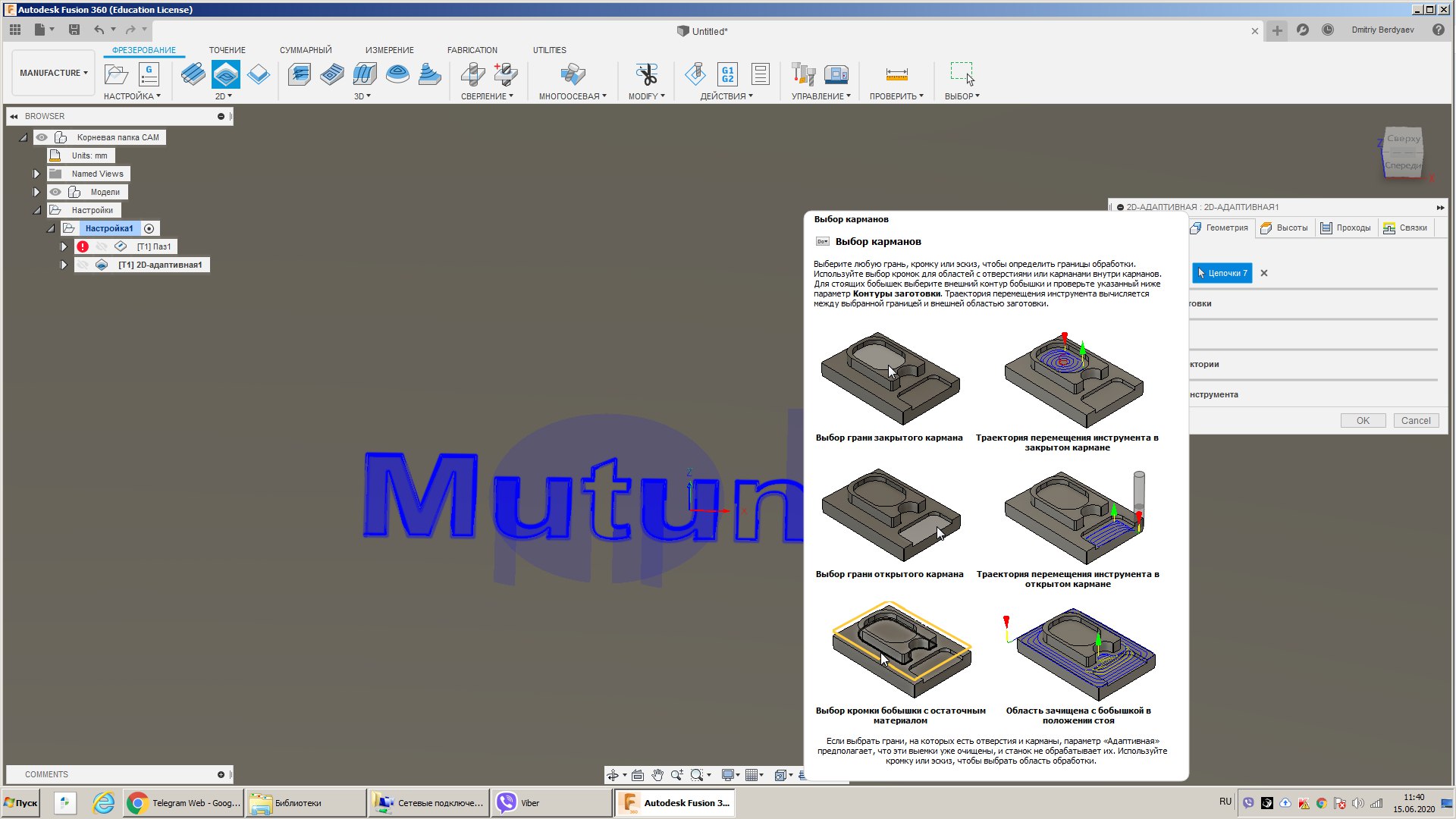The height and width of the screenshot is (819, 1456).
Task: Open the Setup Sheet icon
Action: pyautogui.click(x=761, y=74)
